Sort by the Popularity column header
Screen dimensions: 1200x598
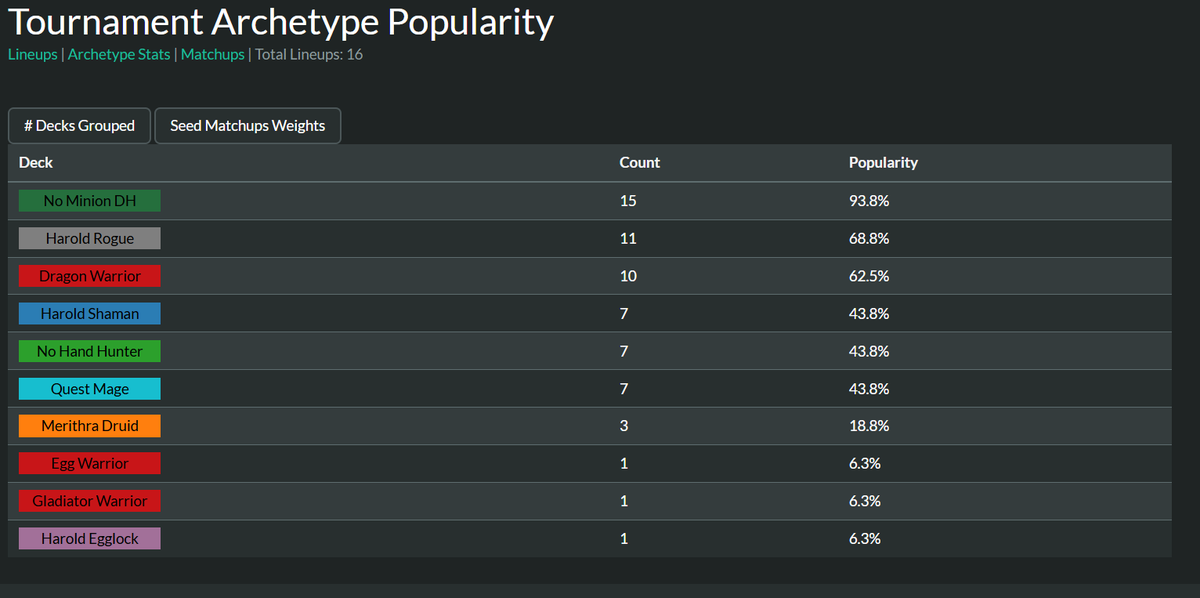pyautogui.click(x=883, y=162)
